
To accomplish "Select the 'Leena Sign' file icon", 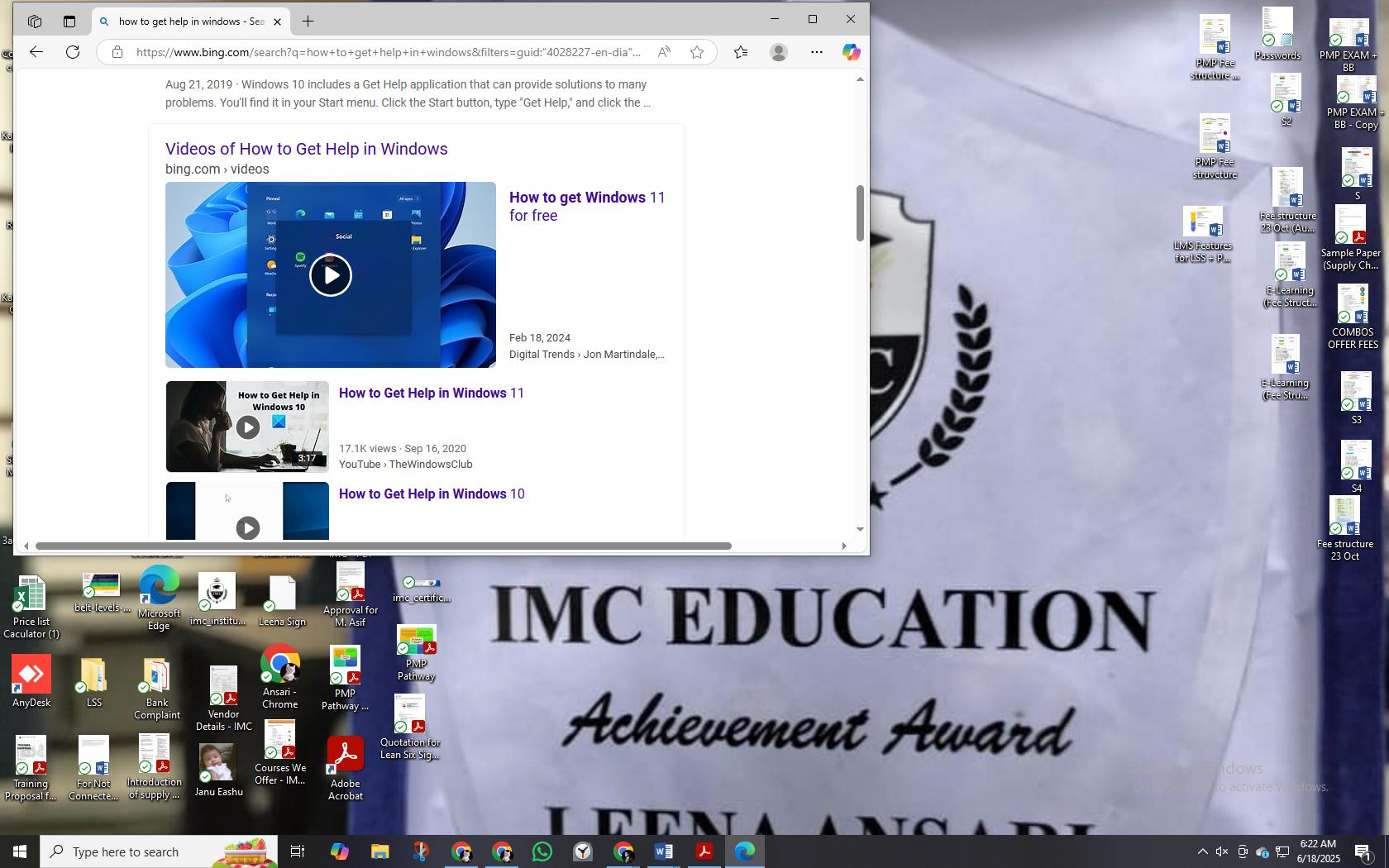I will coord(282,602).
